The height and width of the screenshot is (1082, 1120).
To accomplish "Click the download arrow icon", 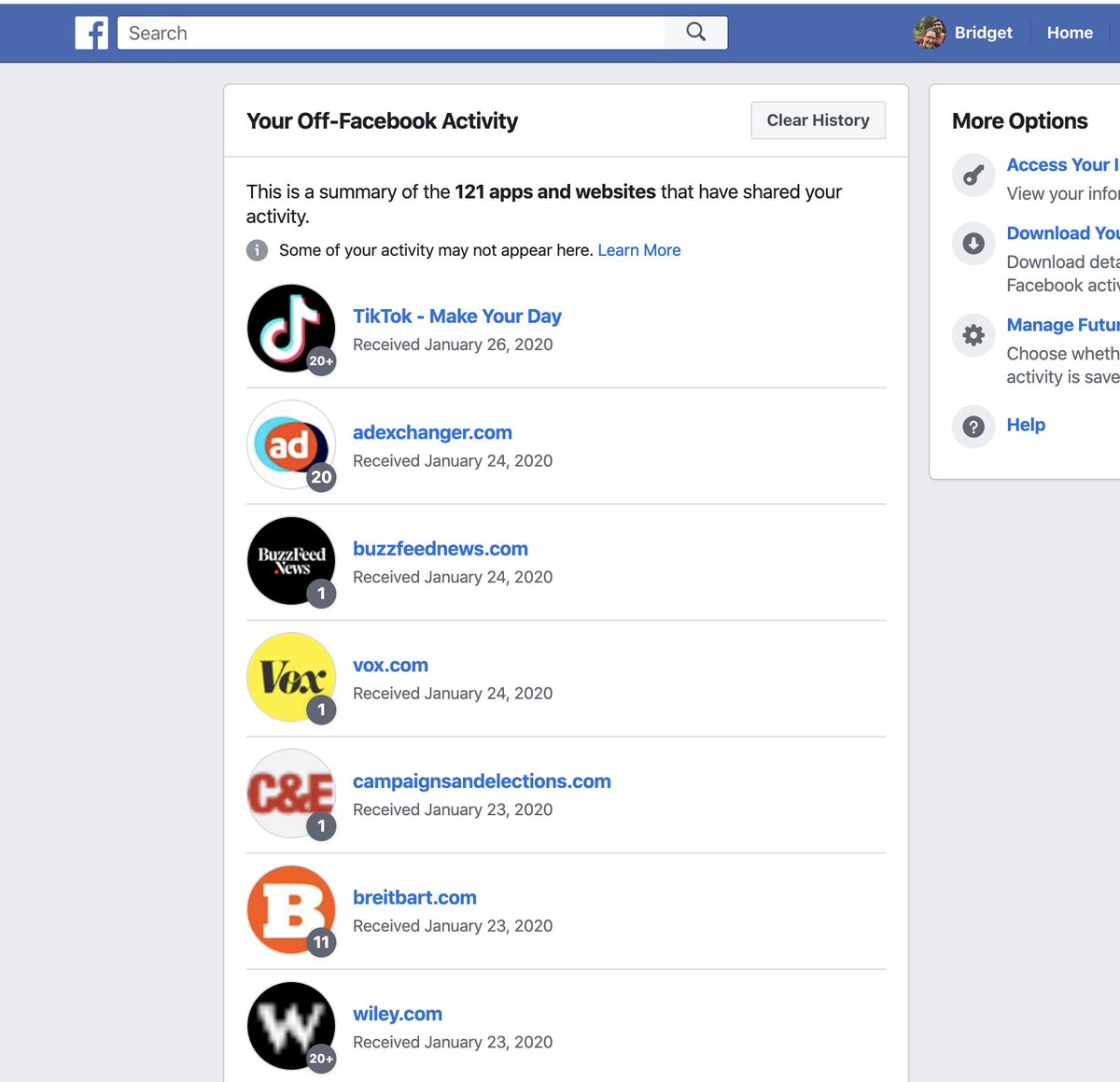I will click(973, 244).
